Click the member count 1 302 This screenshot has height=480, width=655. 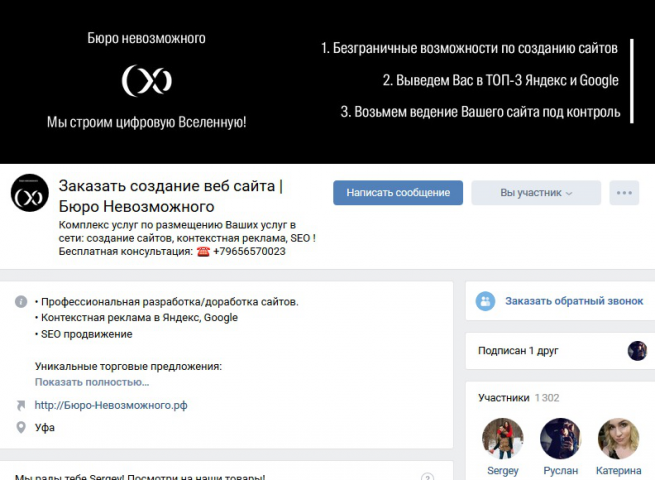[x=547, y=398]
